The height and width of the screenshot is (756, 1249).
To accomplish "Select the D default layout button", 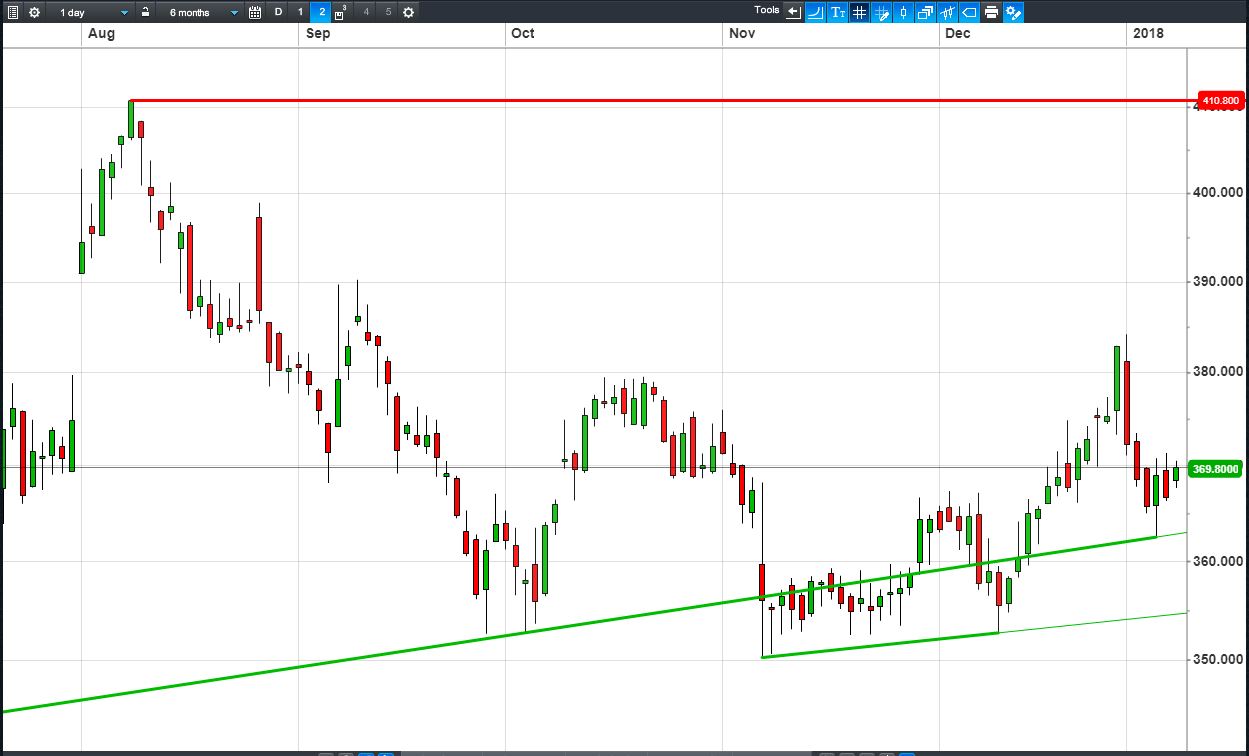I will pos(278,12).
